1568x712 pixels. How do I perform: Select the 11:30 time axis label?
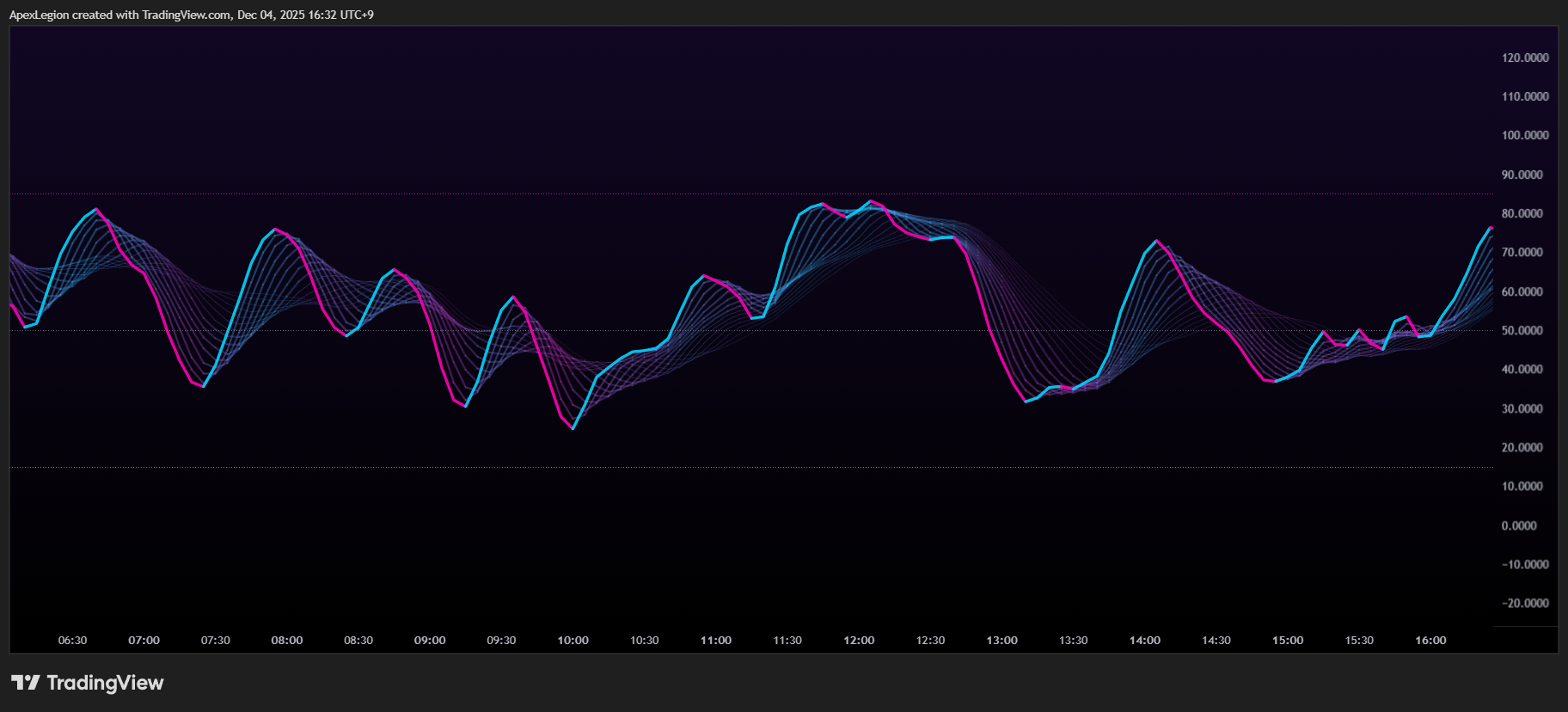tap(787, 640)
